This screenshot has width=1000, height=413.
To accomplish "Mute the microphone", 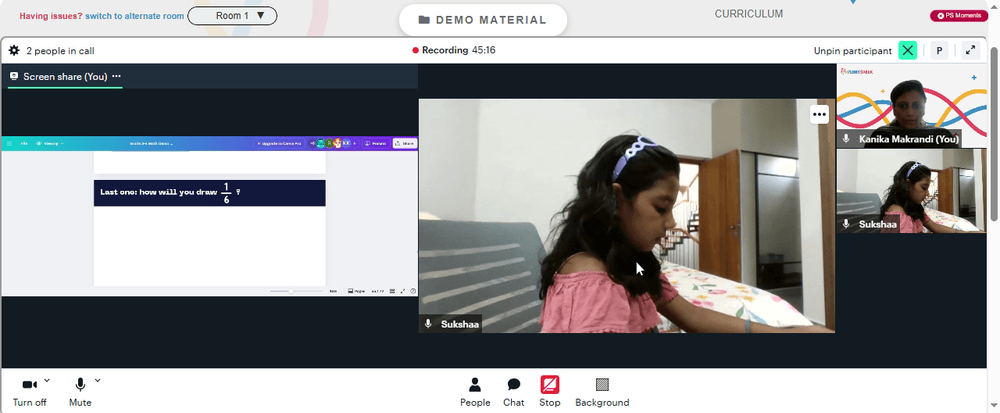I will tap(80, 391).
